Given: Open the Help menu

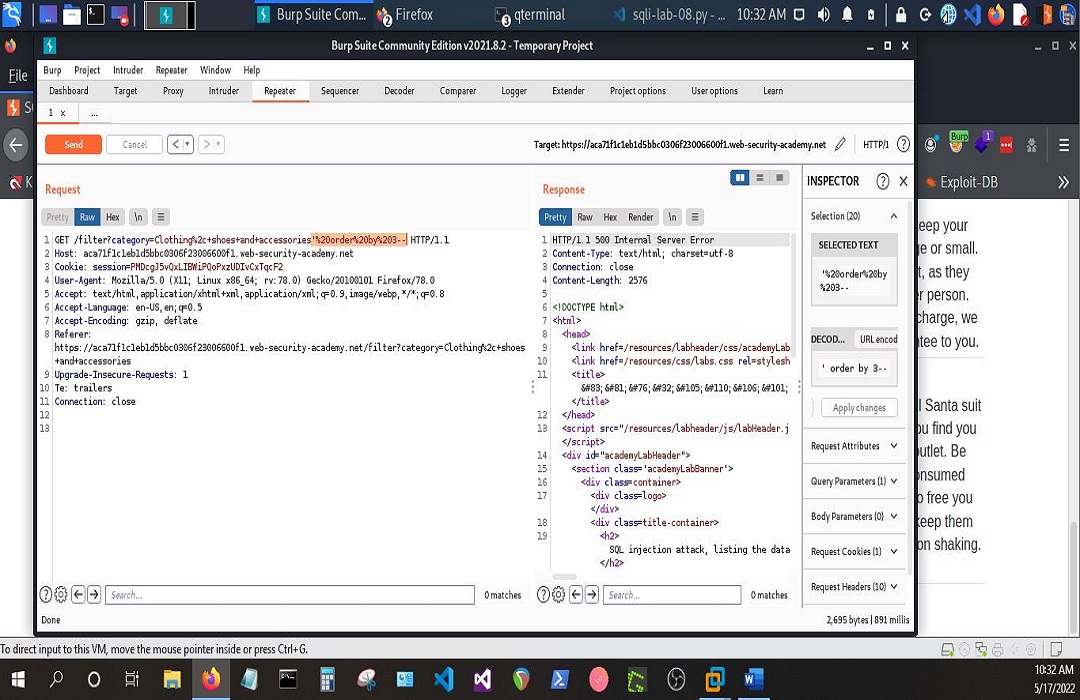Looking at the screenshot, I should 251,70.
